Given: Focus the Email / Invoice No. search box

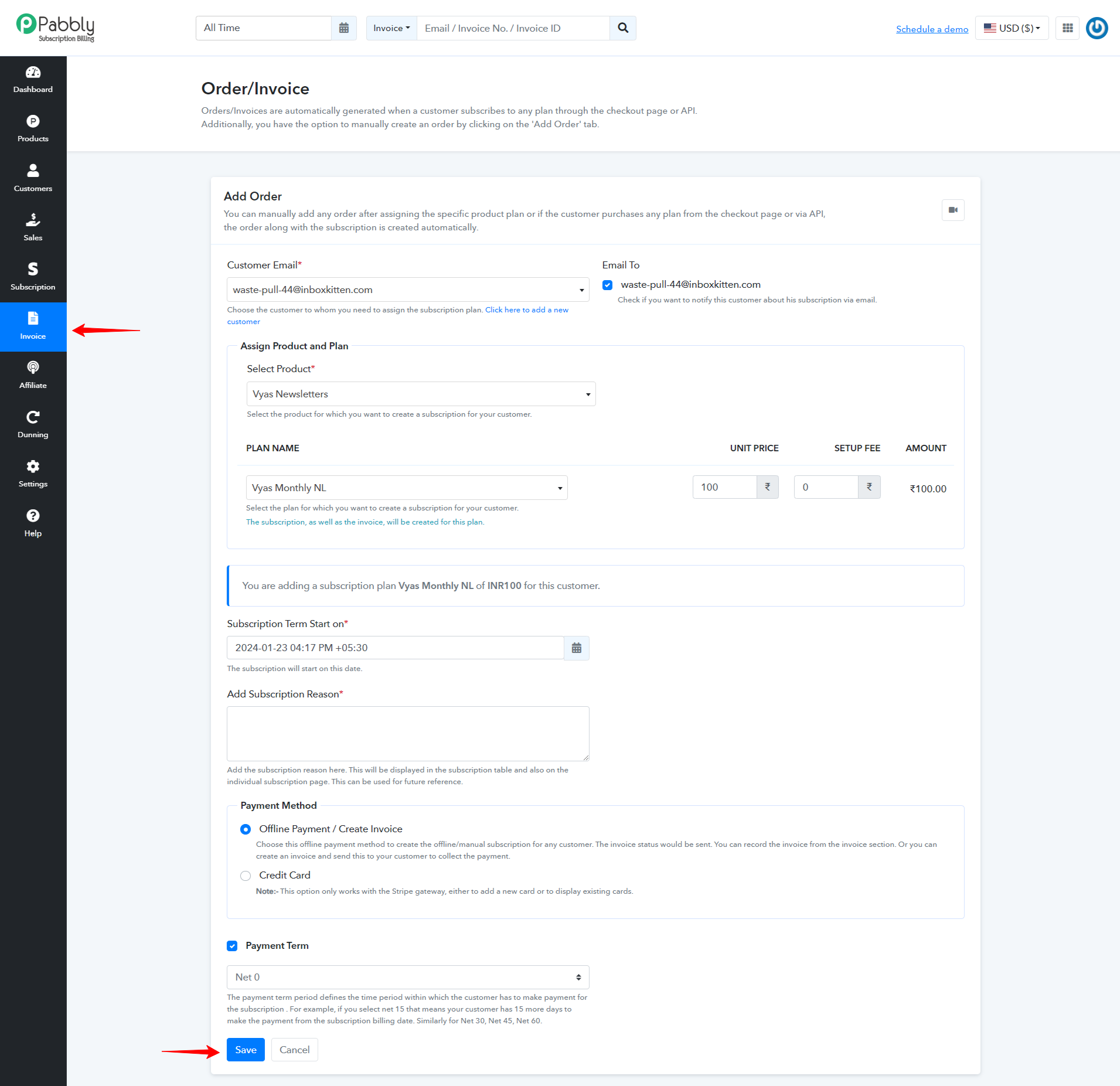Looking at the screenshot, I should (513, 28).
